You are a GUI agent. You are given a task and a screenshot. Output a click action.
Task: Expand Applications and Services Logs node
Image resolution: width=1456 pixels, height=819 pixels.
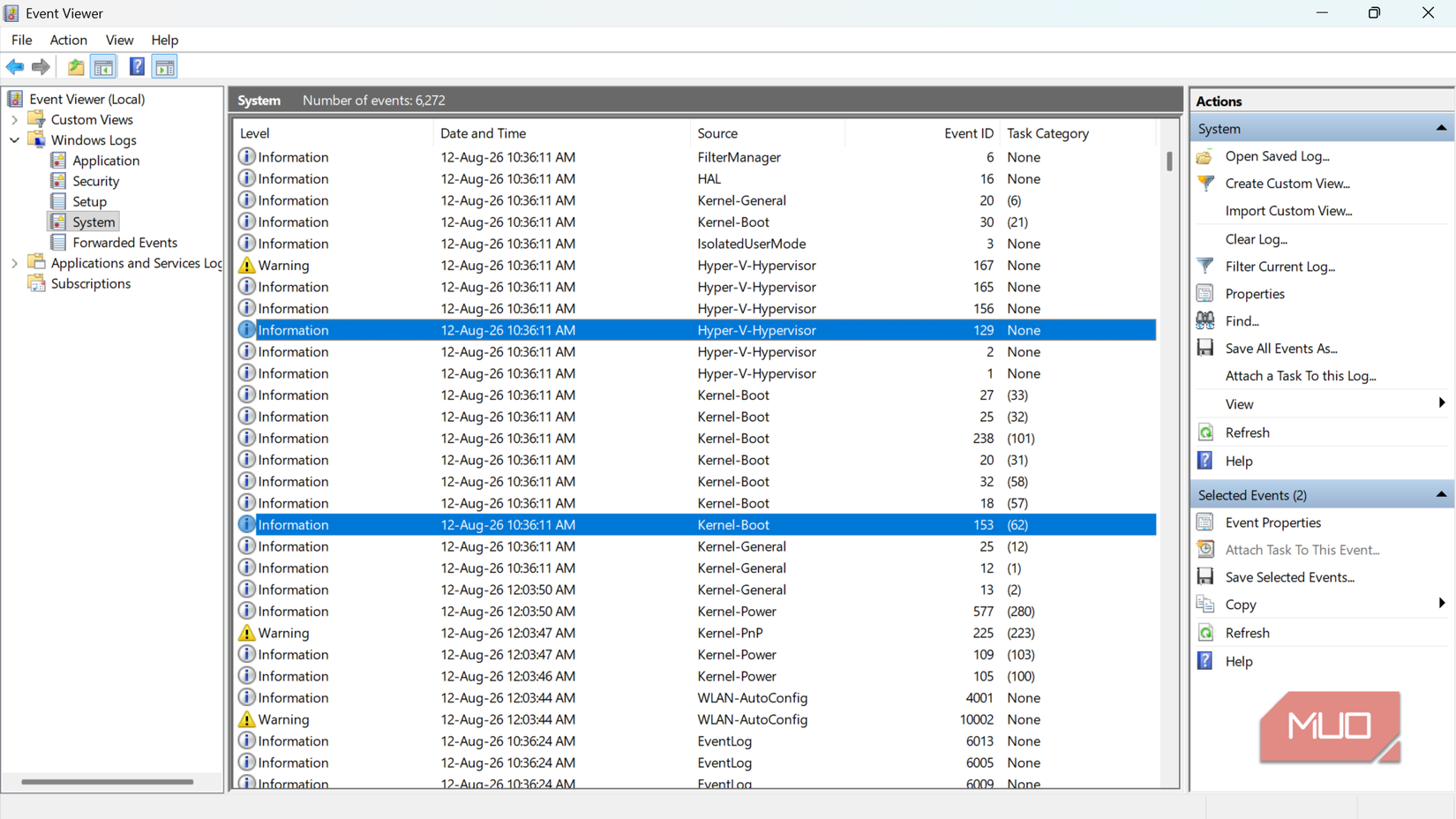pos(14,263)
